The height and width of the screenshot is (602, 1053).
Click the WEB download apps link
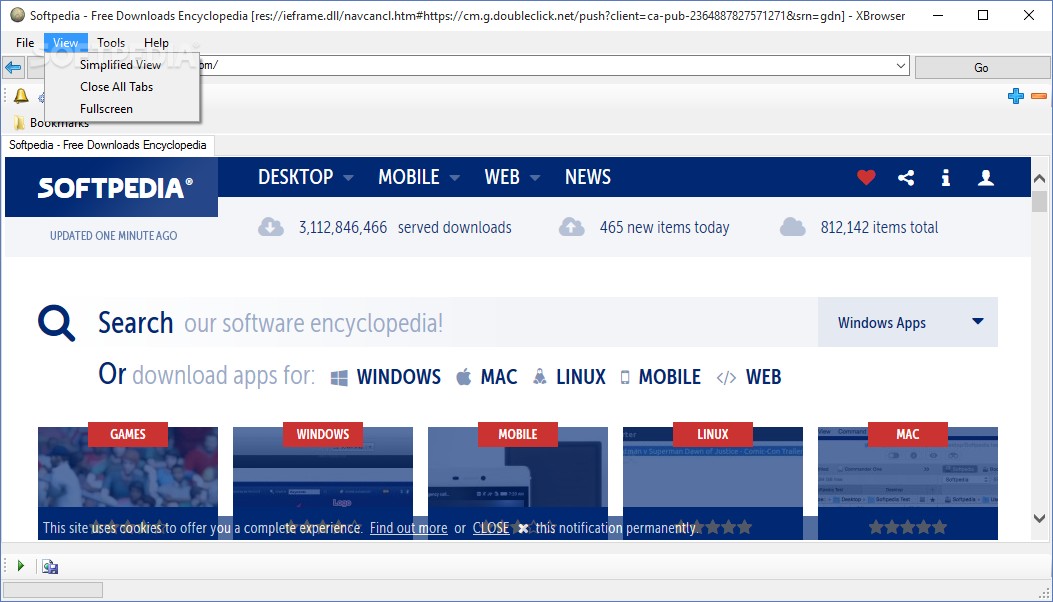pyautogui.click(x=749, y=377)
